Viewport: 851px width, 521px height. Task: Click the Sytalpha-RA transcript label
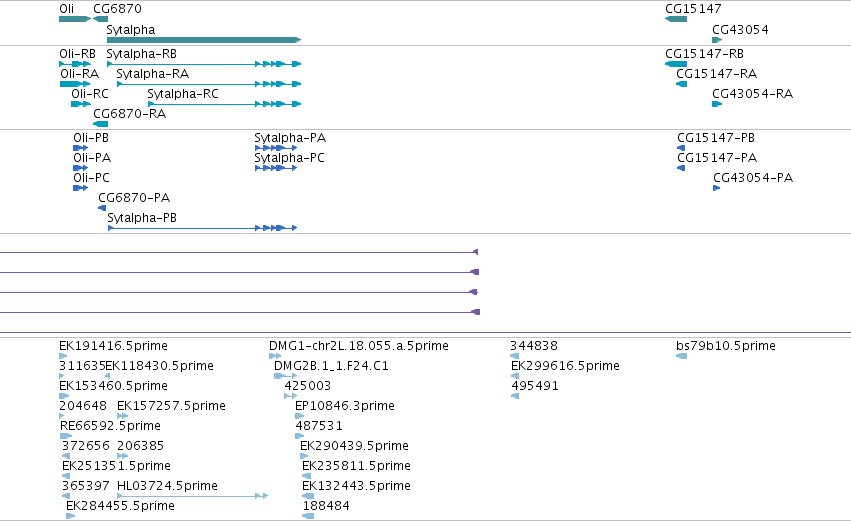click(x=153, y=74)
